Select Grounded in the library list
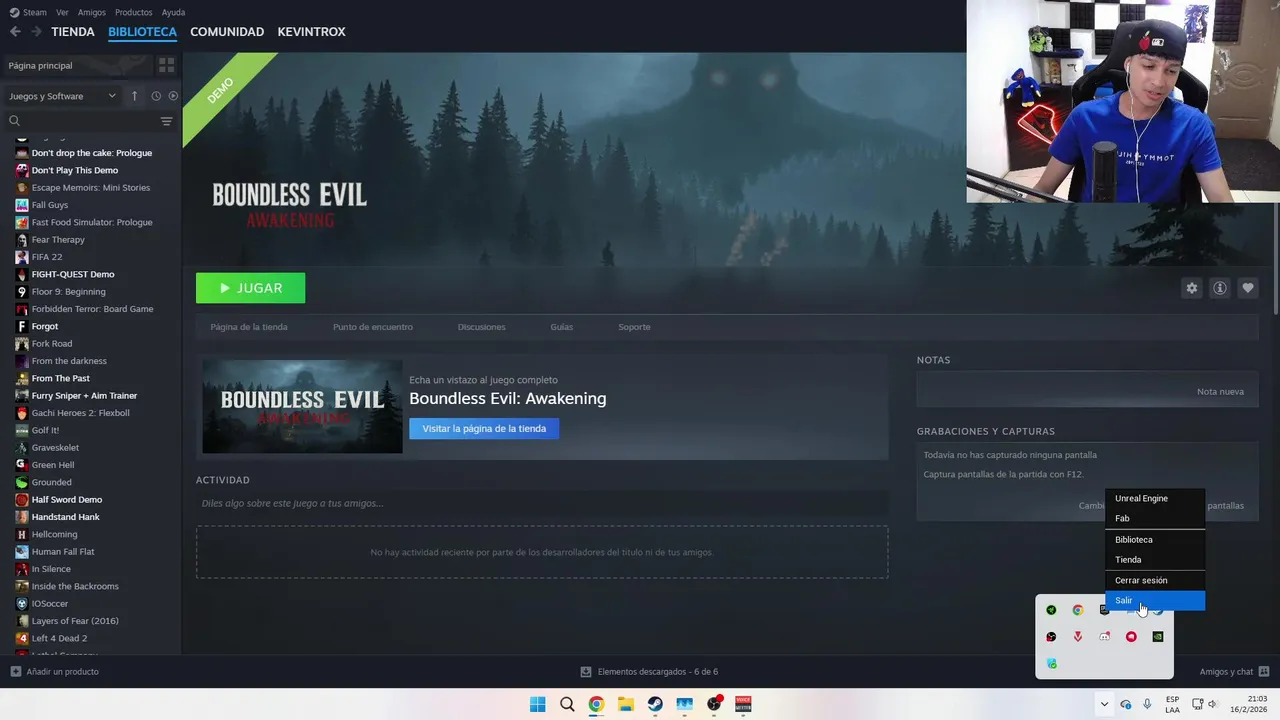Viewport: 1280px width, 720px height. (51, 482)
